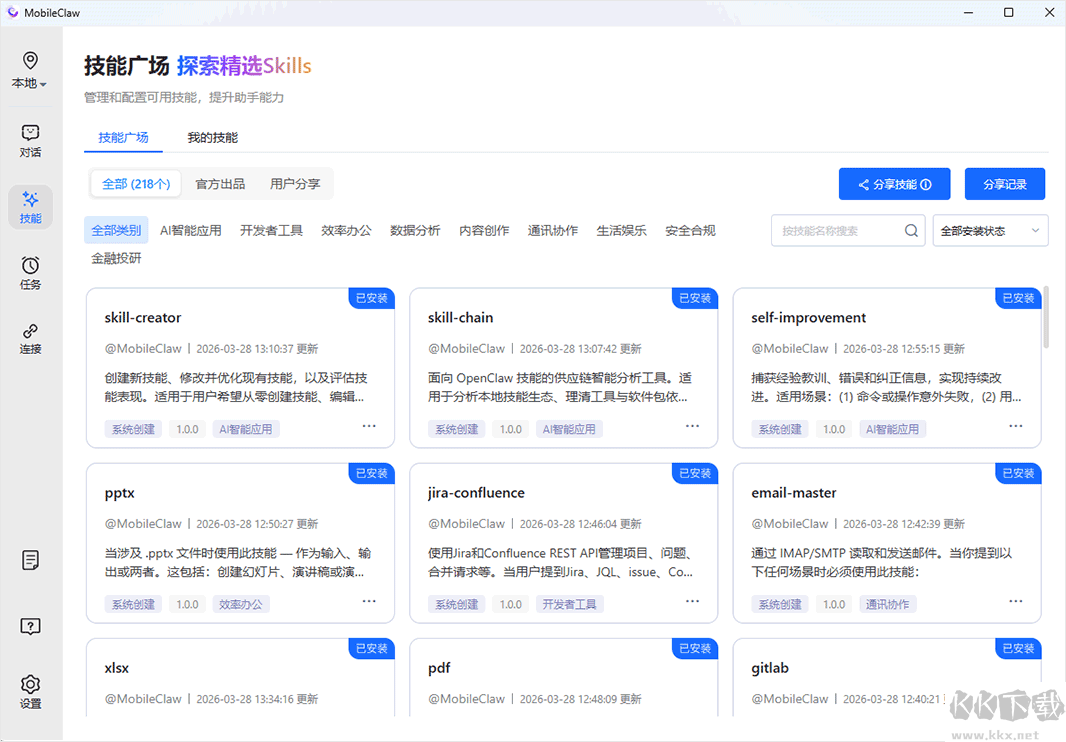Open the skill-chain skill title
Screen dimensions: 1066x742
(x=460, y=318)
